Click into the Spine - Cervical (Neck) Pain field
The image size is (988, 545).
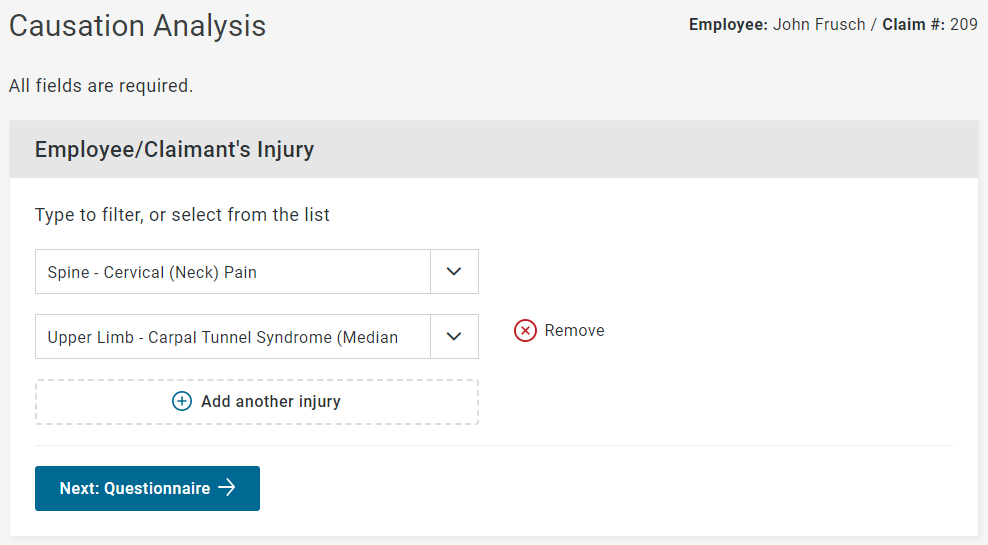point(232,272)
